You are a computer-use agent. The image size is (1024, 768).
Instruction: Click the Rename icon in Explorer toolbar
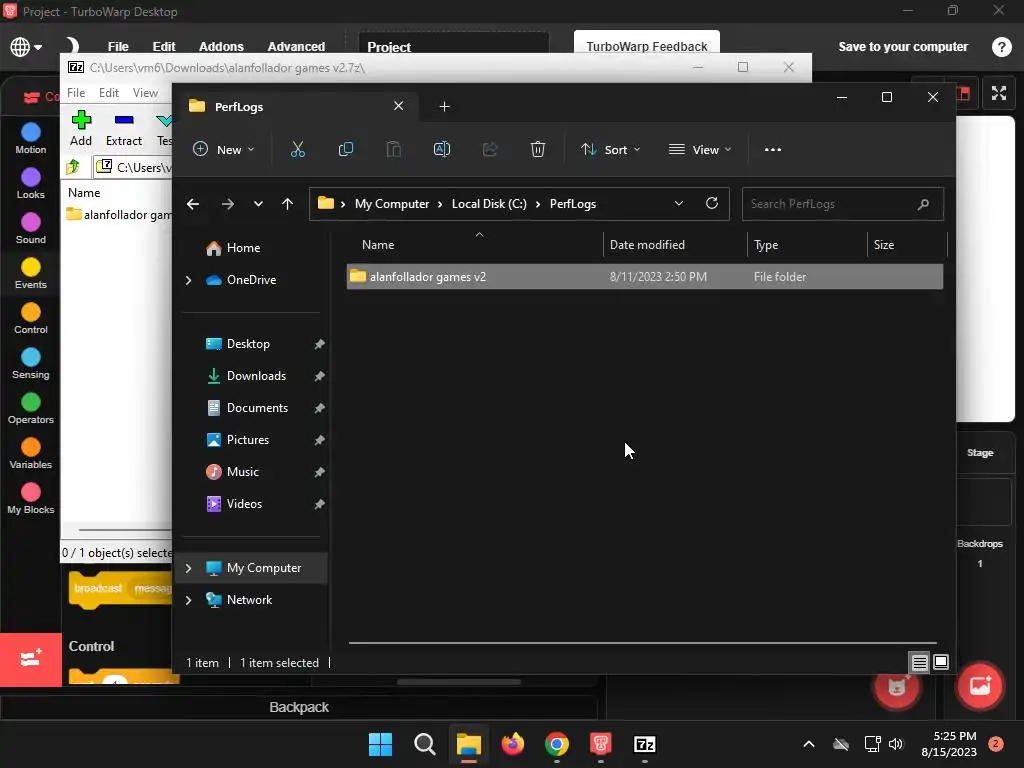point(441,150)
